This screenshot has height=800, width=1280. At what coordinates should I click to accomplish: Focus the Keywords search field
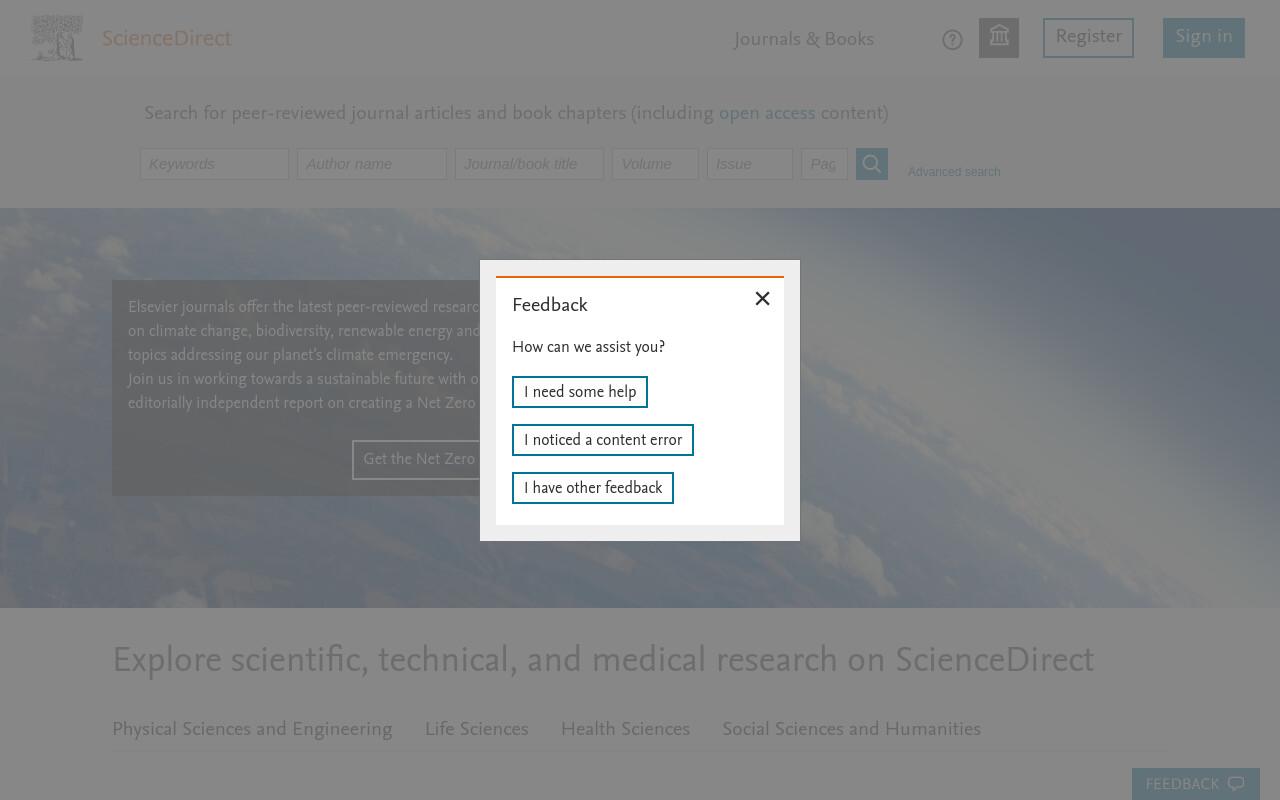pyautogui.click(x=214, y=164)
